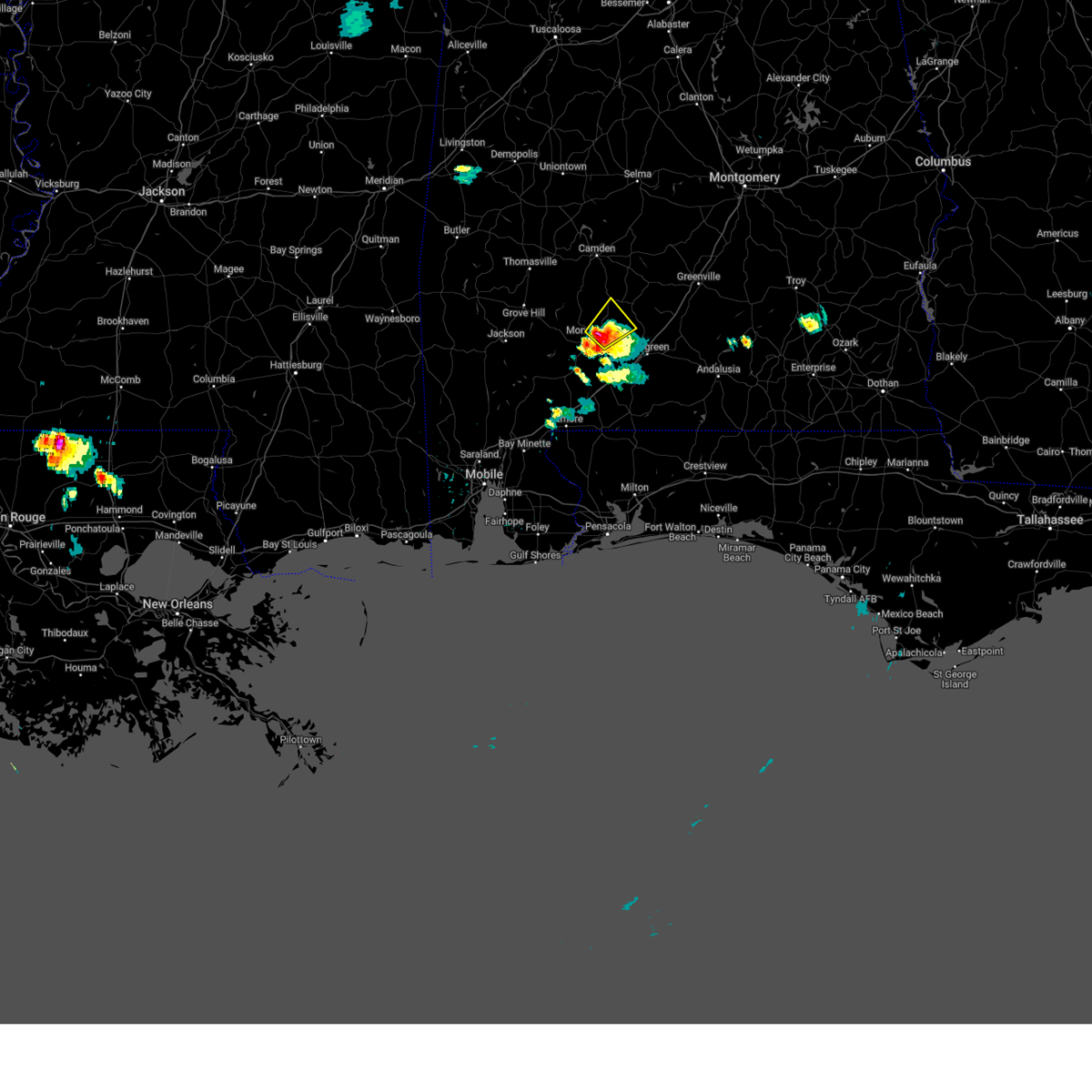Click the Thomasville label

[530, 261]
